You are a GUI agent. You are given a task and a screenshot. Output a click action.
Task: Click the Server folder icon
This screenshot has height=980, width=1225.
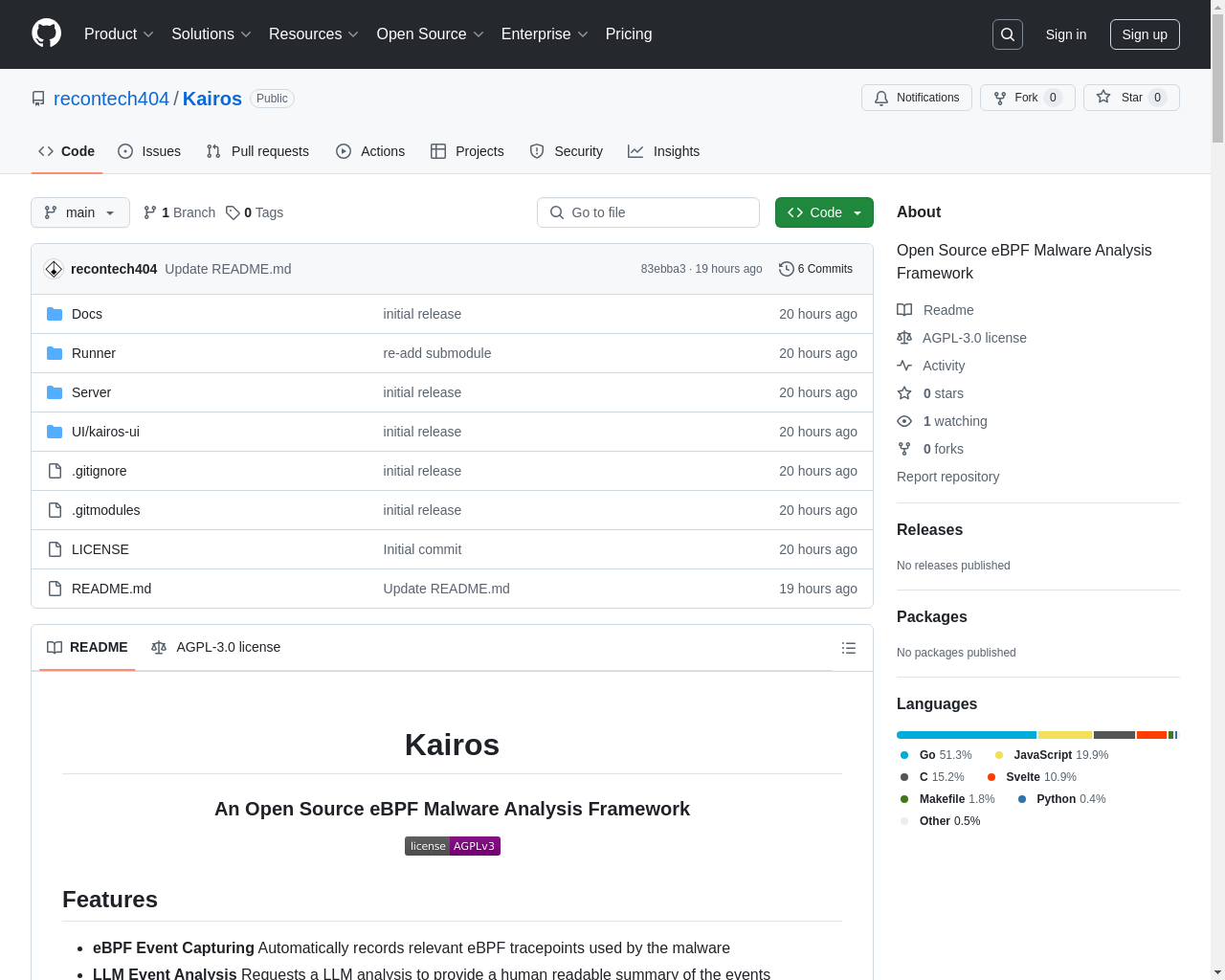tap(55, 392)
